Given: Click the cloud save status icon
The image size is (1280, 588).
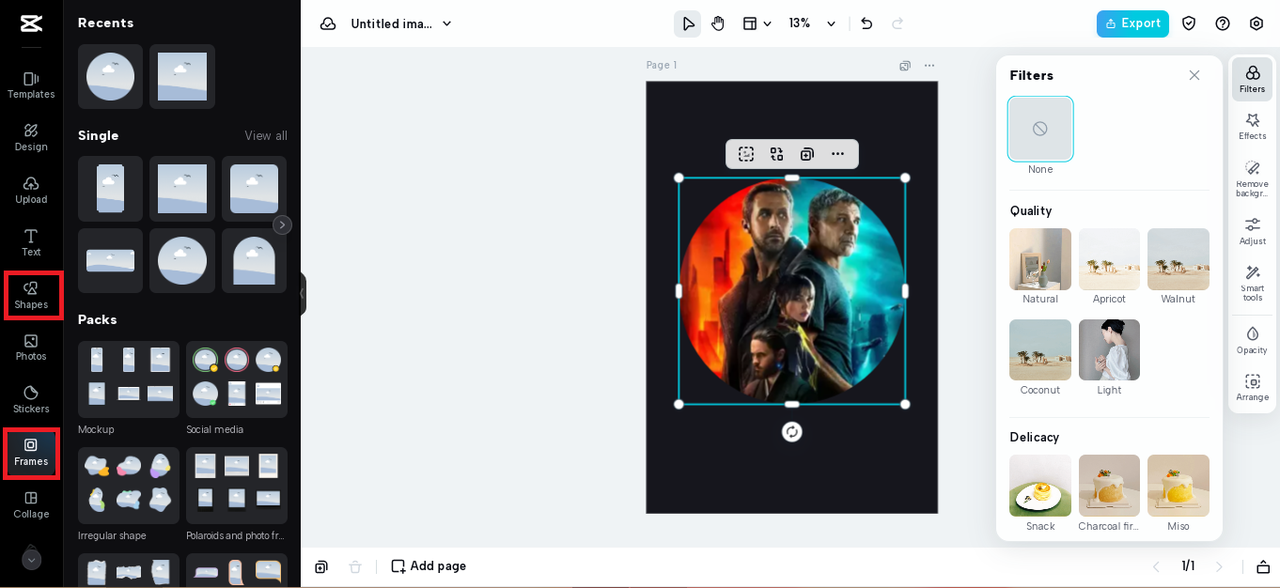Looking at the screenshot, I should (x=328, y=24).
